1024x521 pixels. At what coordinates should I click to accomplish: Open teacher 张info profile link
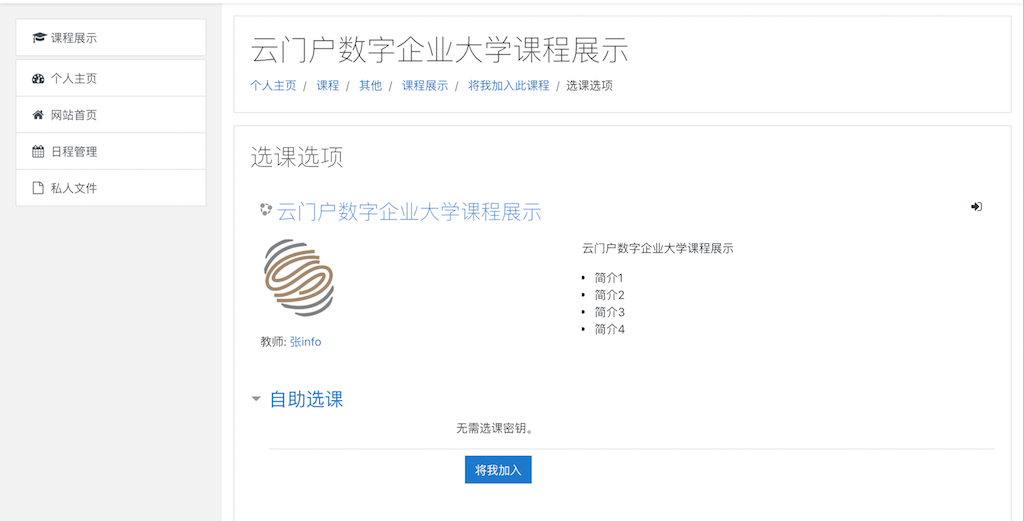coord(306,342)
